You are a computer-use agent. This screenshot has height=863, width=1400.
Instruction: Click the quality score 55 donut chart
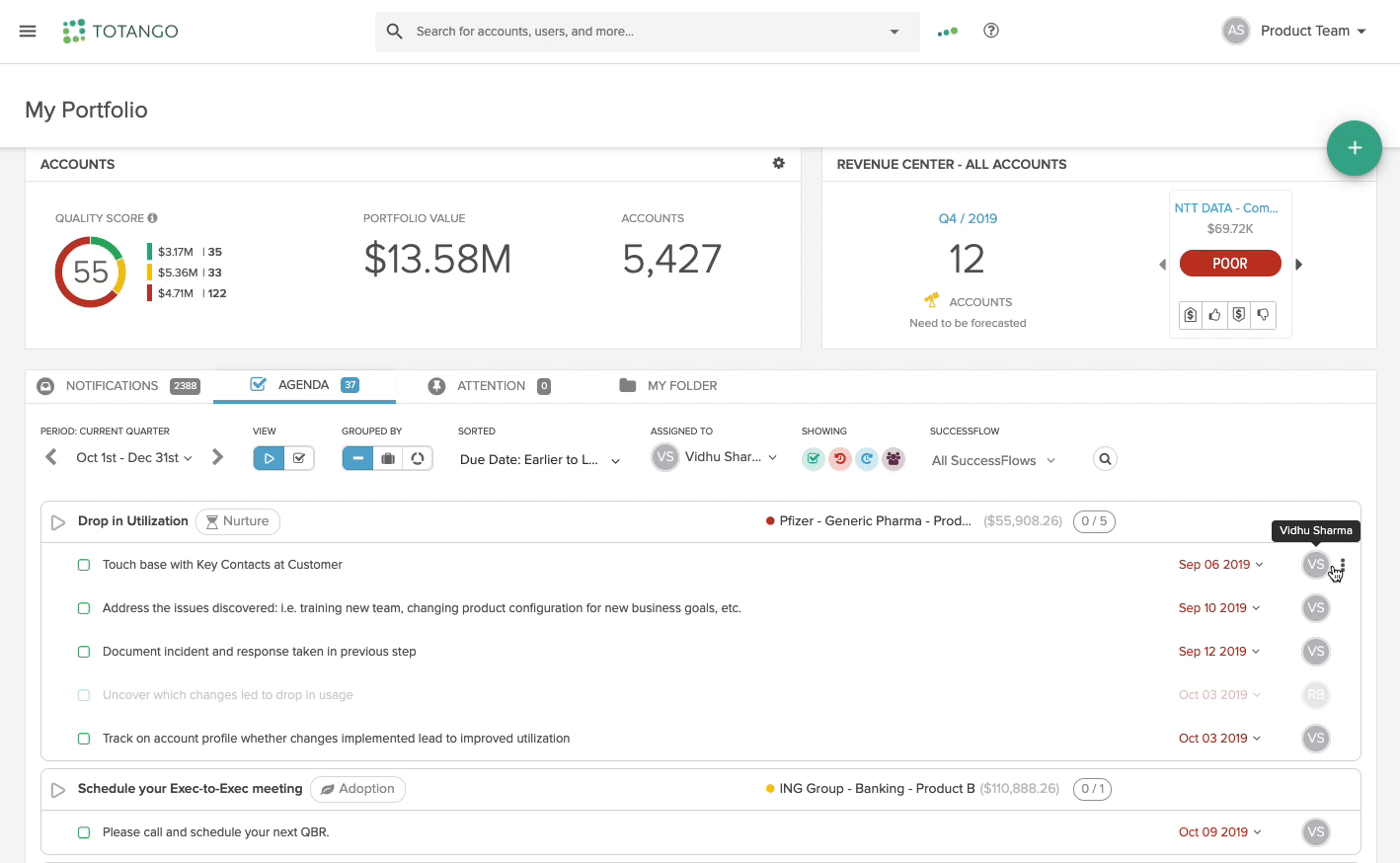pos(90,272)
